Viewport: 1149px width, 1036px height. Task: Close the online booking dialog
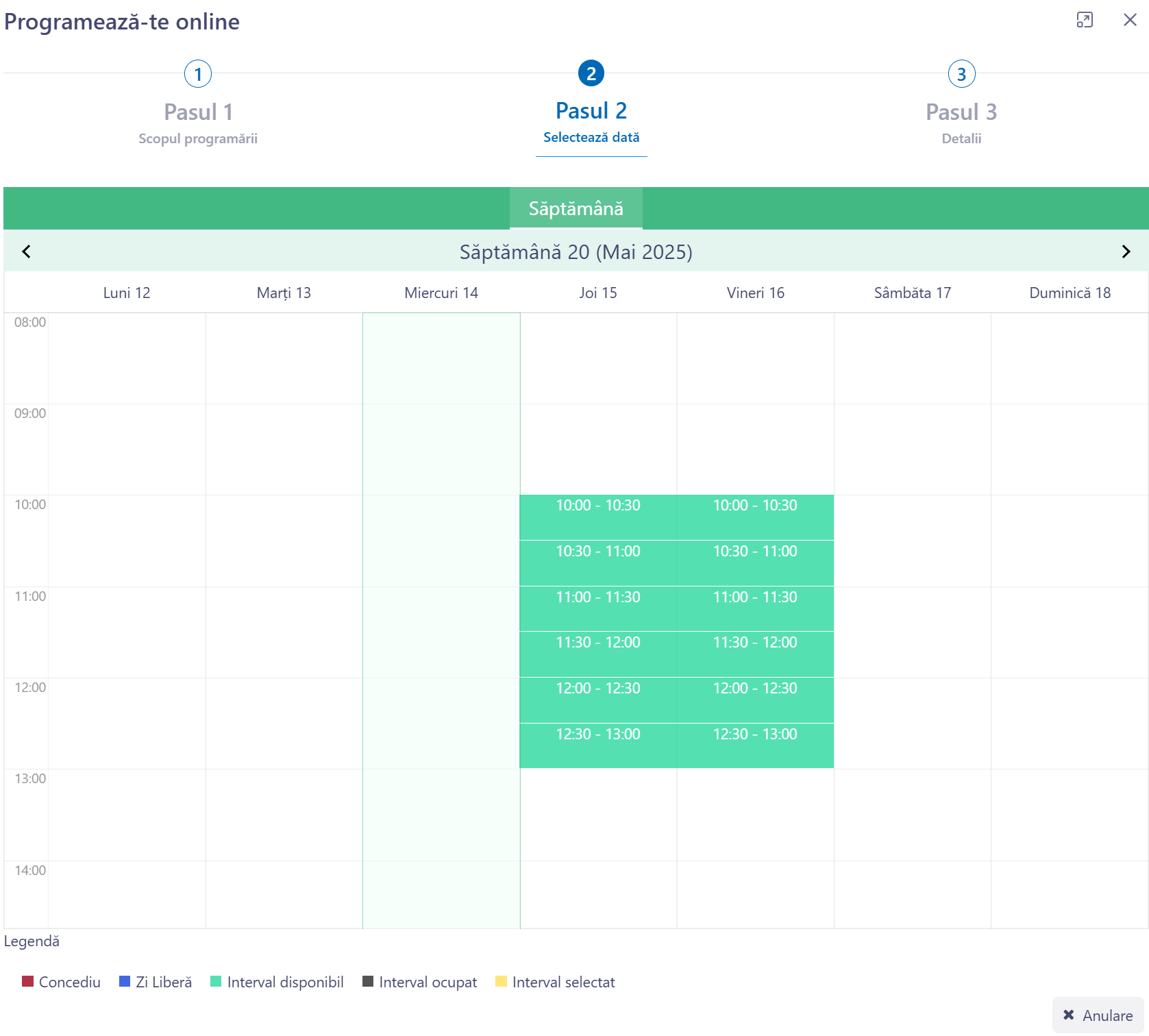[1130, 20]
